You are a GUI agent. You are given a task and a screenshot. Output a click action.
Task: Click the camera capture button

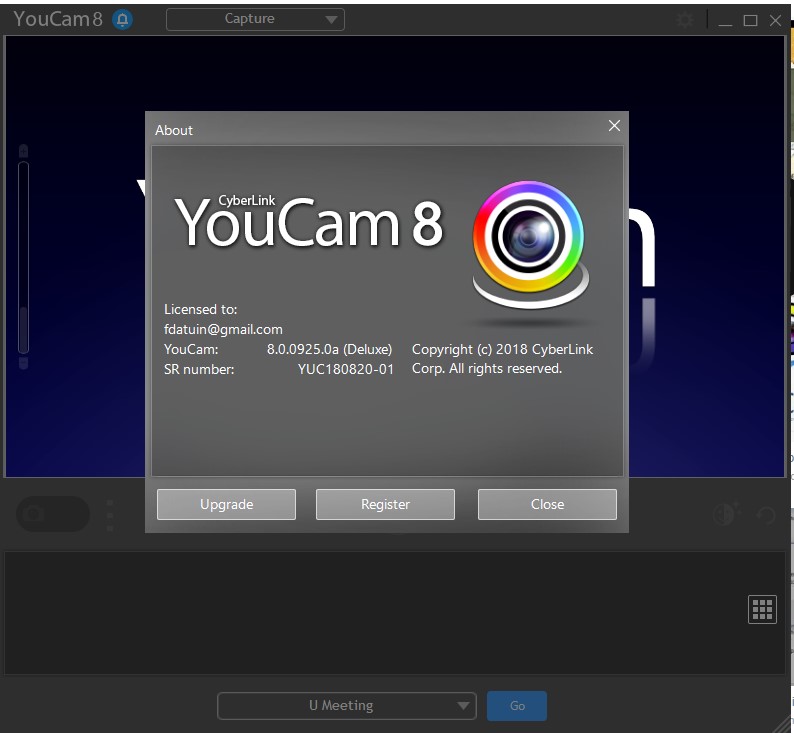[53, 514]
